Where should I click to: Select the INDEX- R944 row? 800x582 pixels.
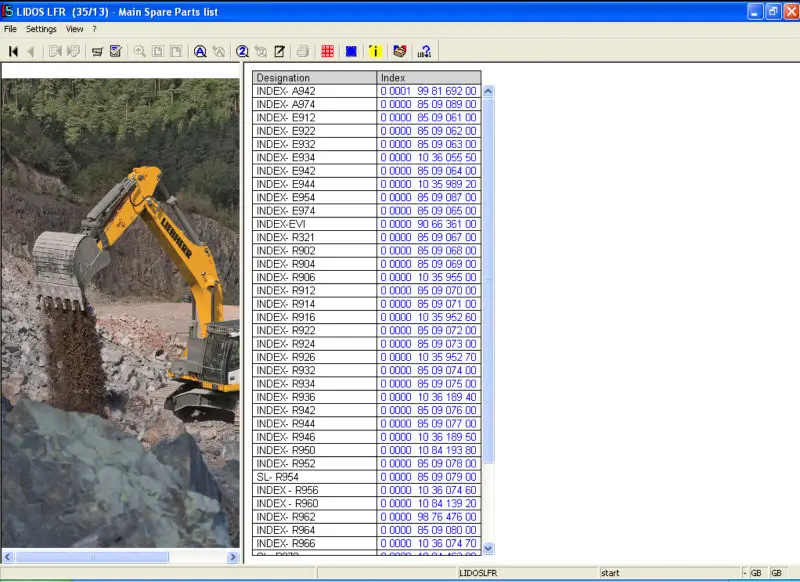(366, 424)
